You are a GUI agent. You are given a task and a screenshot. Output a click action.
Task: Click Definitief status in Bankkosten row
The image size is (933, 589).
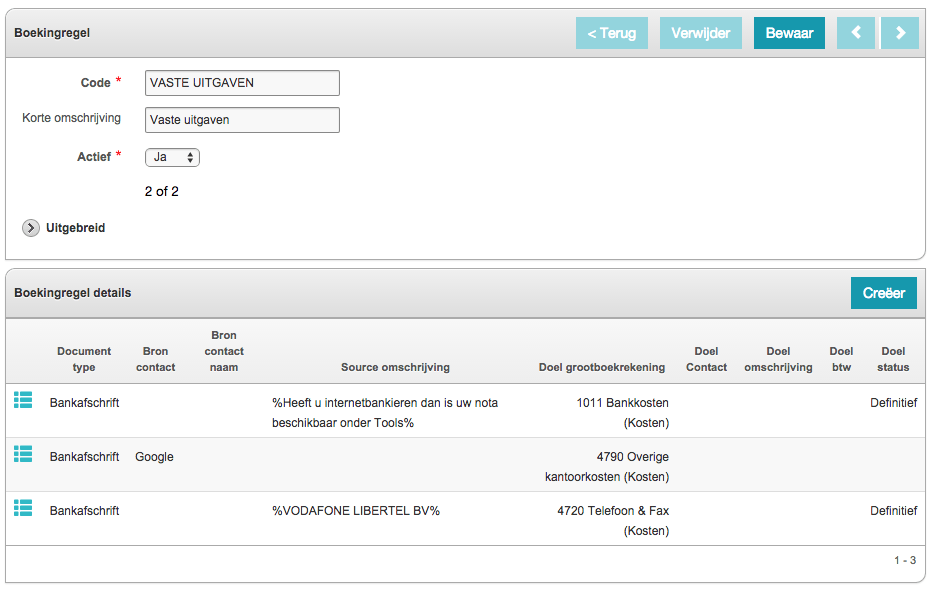pyautogui.click(x=893, y=403)
